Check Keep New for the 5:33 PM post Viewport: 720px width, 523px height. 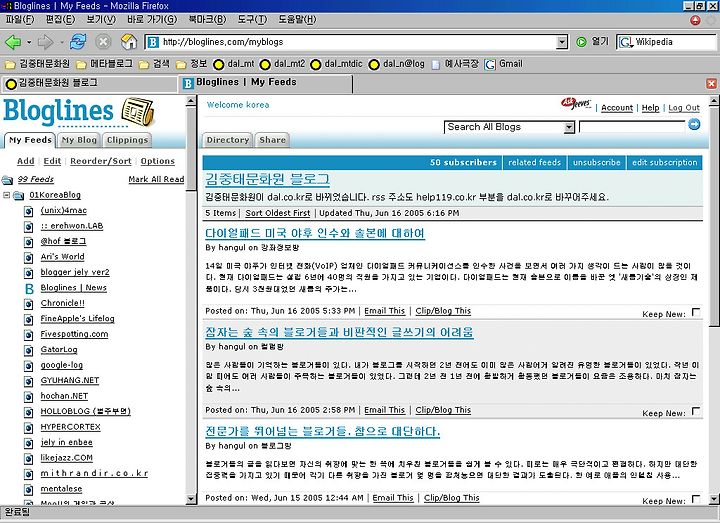[696, 313]
